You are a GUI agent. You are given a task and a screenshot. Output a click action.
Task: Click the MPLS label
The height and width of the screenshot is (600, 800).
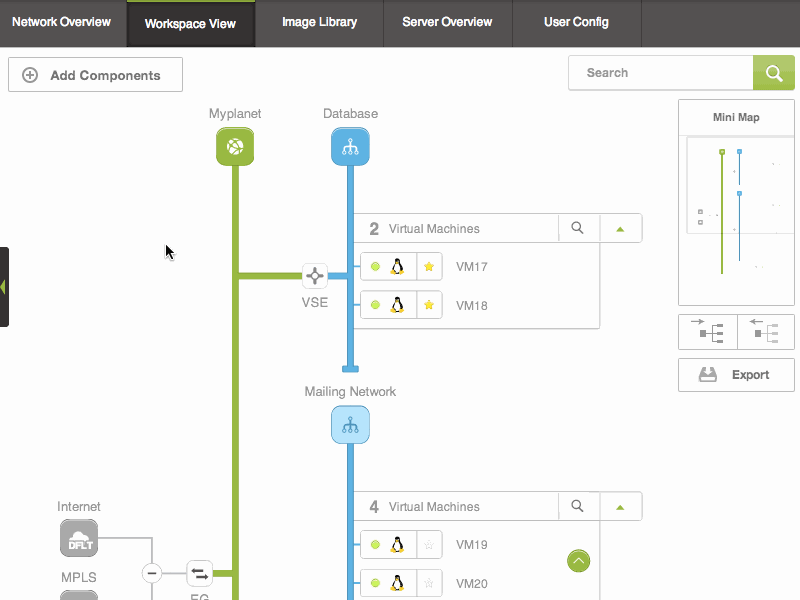[79, 578]
